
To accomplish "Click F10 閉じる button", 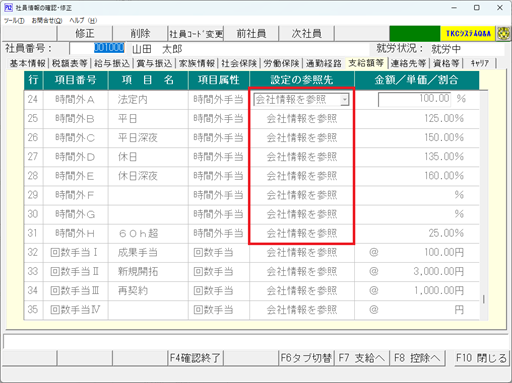I will point(481,358).
